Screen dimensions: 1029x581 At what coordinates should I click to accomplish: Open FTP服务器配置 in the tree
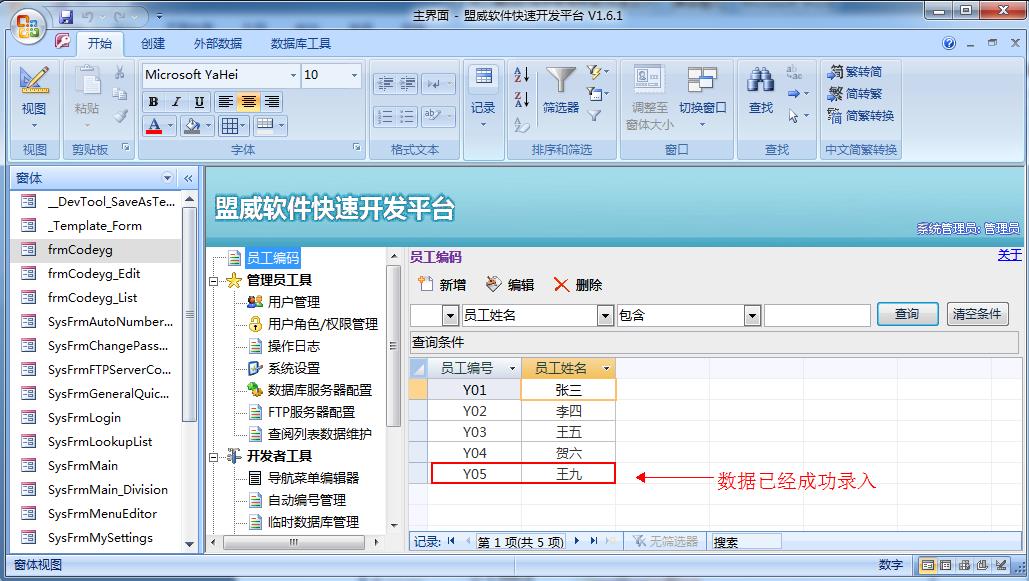pyautogui.click(x=311, y=412)
